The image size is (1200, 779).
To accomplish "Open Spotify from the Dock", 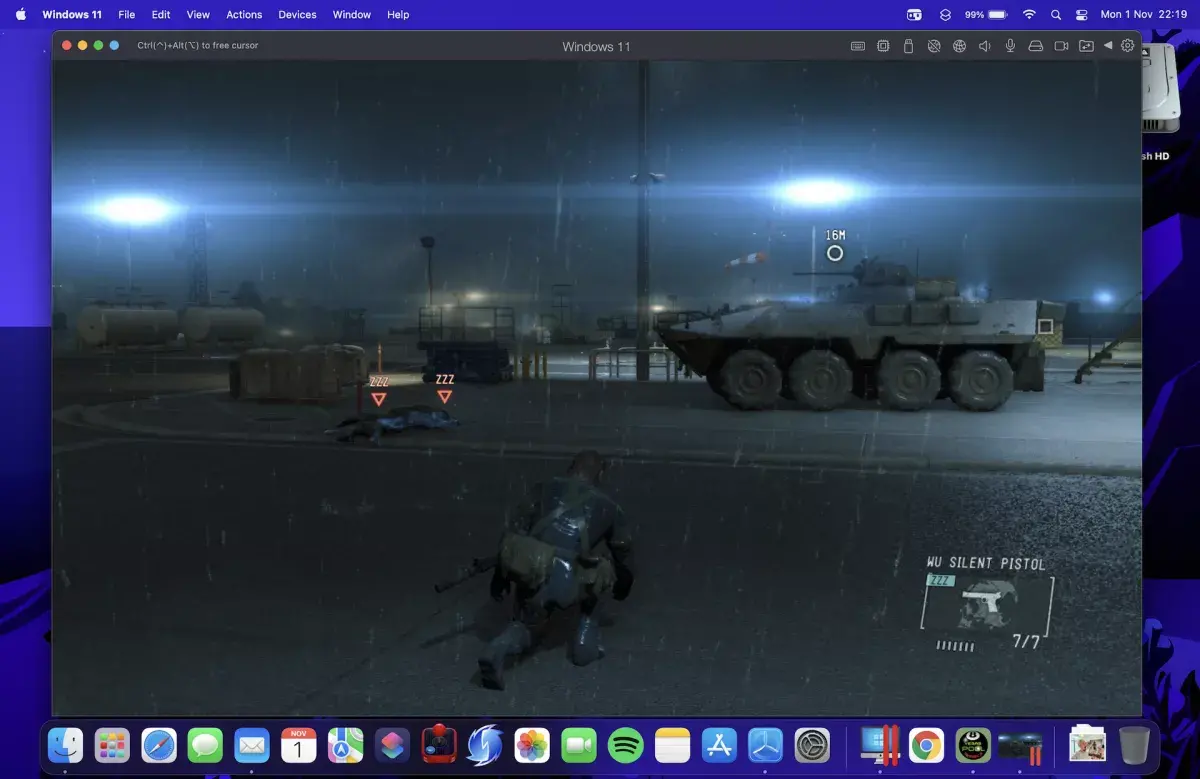I will tap(626, 745).
